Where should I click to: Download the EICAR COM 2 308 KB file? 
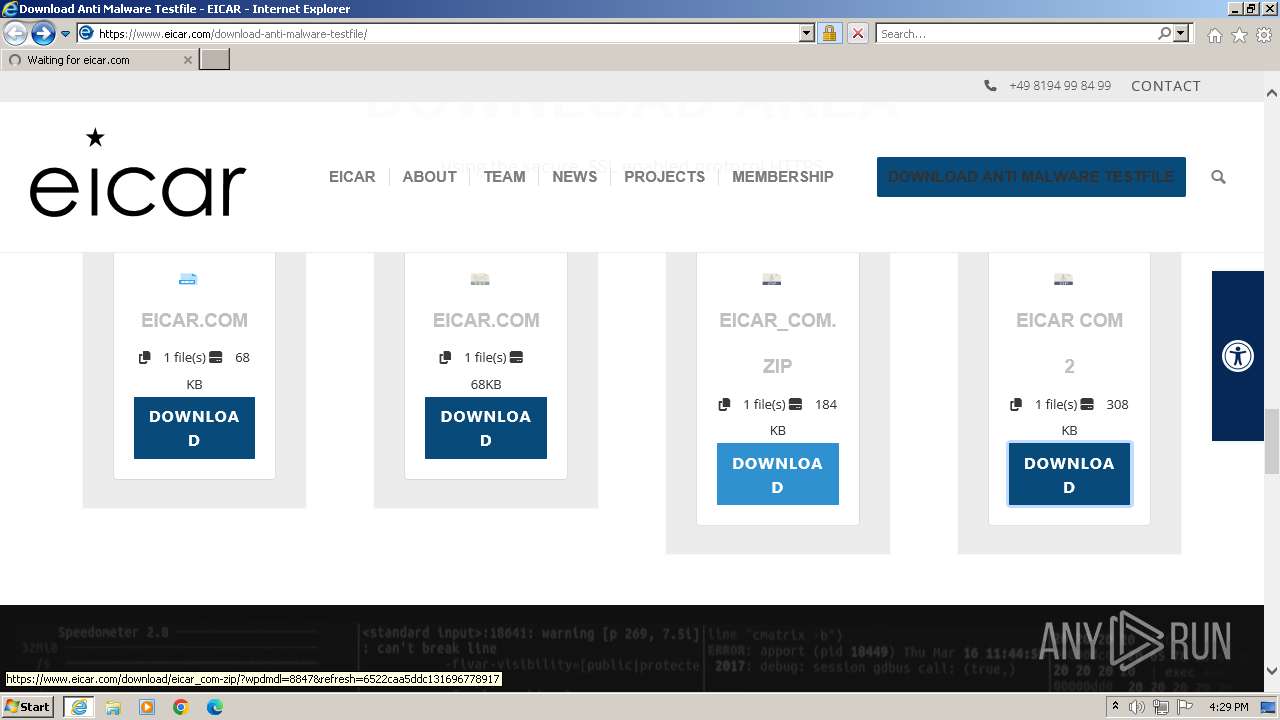(1069, 475)
